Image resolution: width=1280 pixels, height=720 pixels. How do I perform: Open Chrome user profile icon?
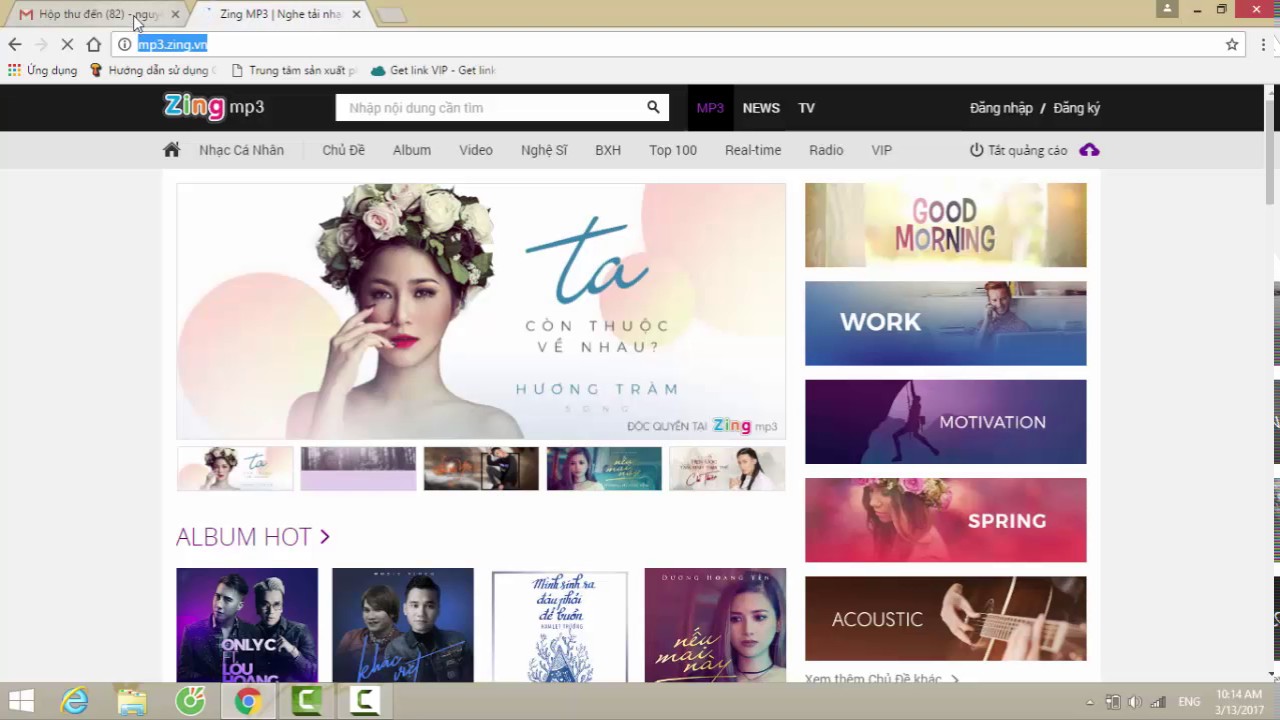(x=1167, y=9)
